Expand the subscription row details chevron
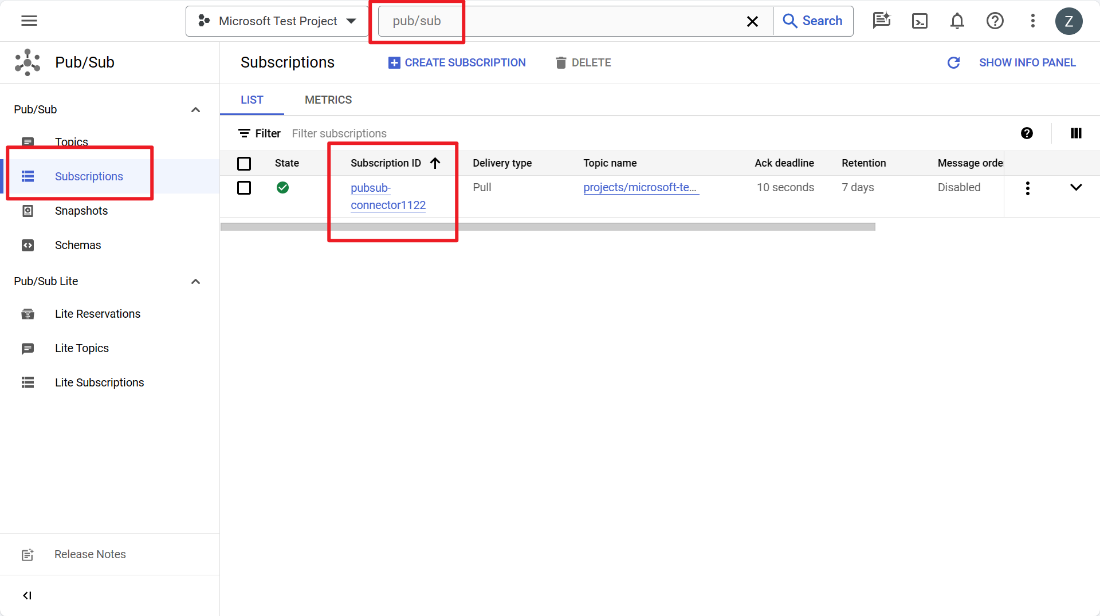 click(1076, 187)
